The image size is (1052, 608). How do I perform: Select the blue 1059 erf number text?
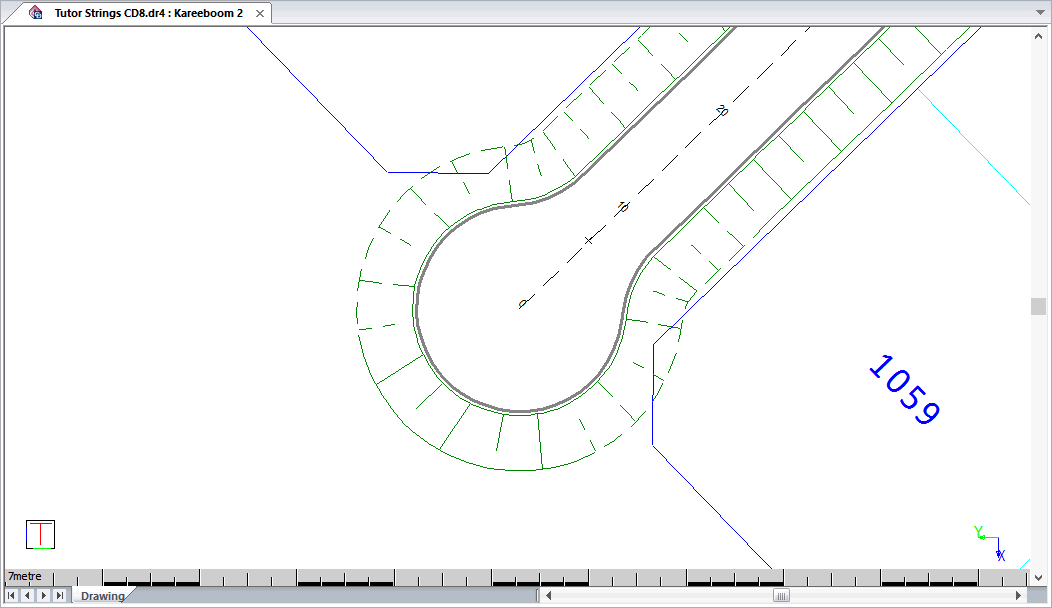click(x=904, y=391)
